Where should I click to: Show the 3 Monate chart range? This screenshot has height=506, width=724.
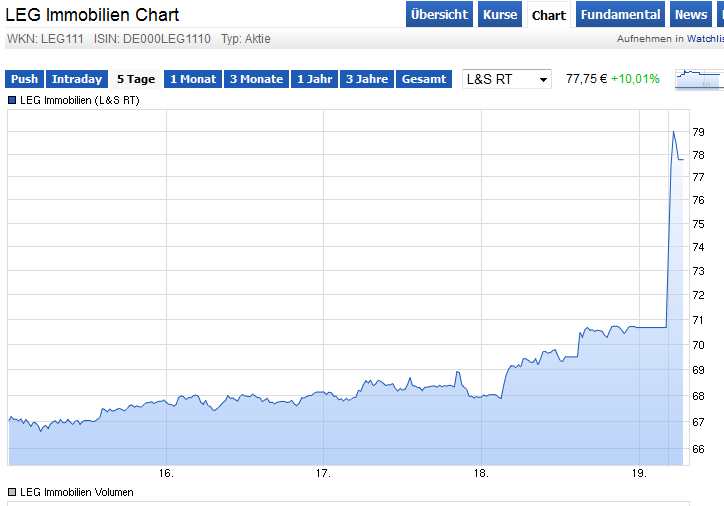[x=256, y=79]
